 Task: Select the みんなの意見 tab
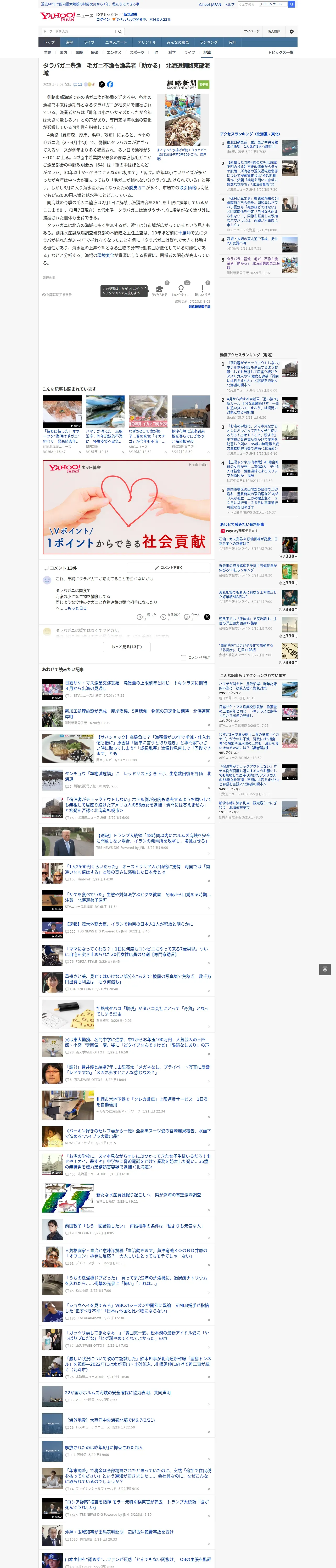178,43
